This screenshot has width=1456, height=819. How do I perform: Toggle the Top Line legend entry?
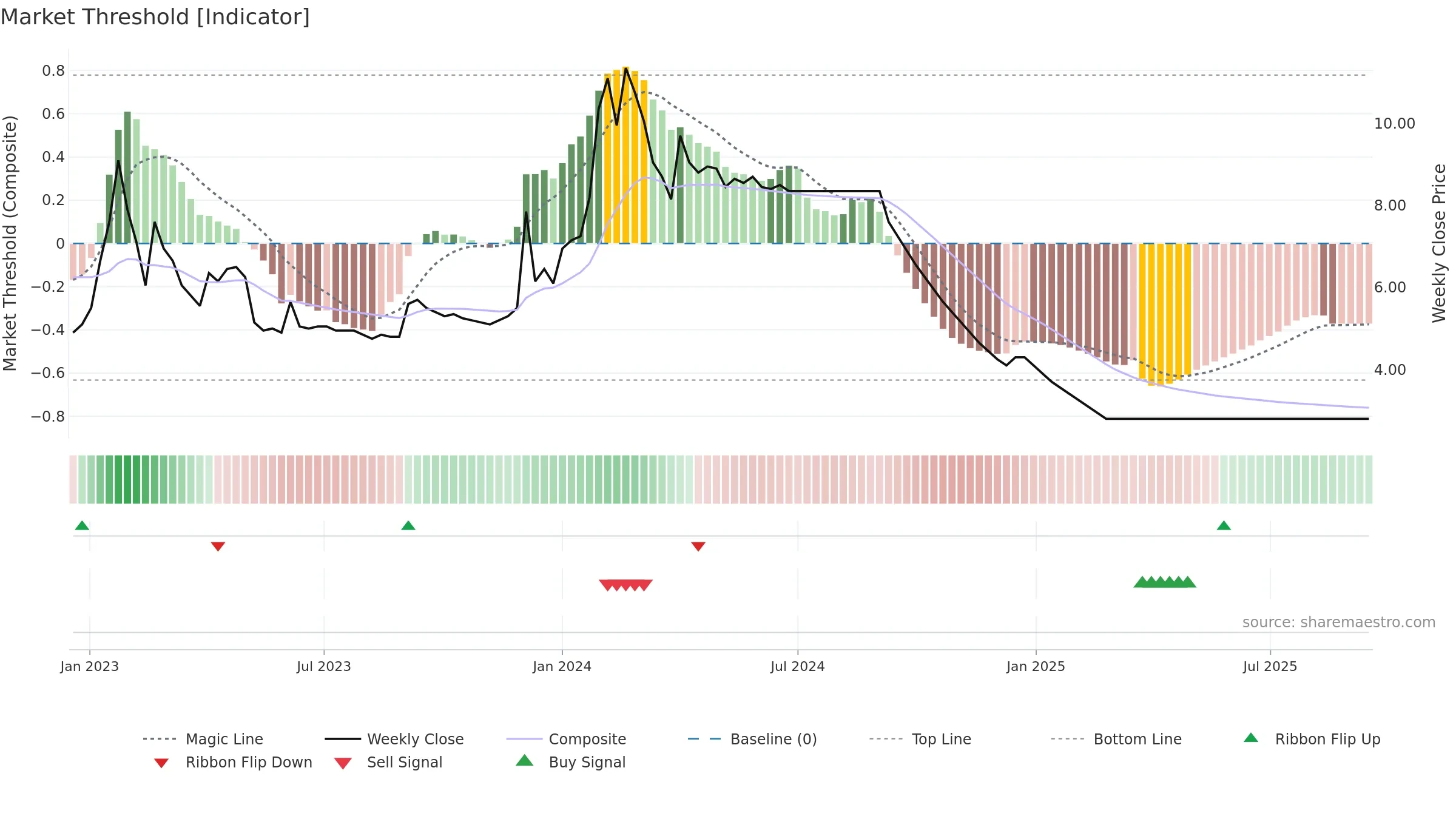coord(920,739)
